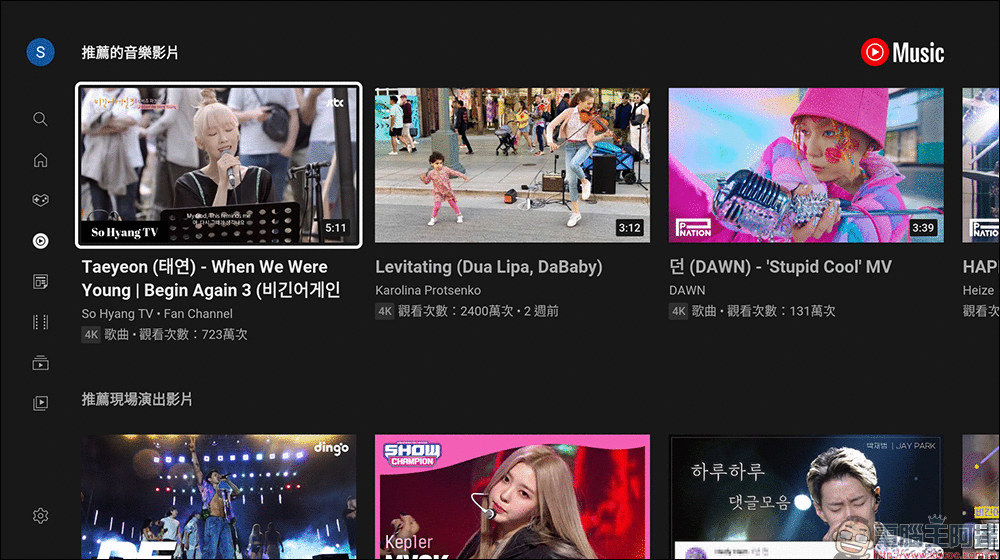Screen dimensions: 1000x560
Task: Open the Library icon in sidebar
Action: pyautogui.click(x=40, y=403)
